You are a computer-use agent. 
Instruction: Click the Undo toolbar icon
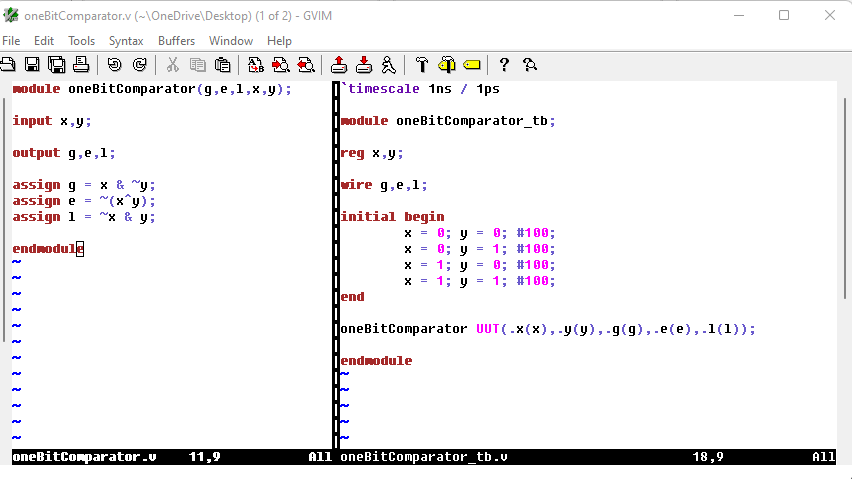click(x=114, y=65)
